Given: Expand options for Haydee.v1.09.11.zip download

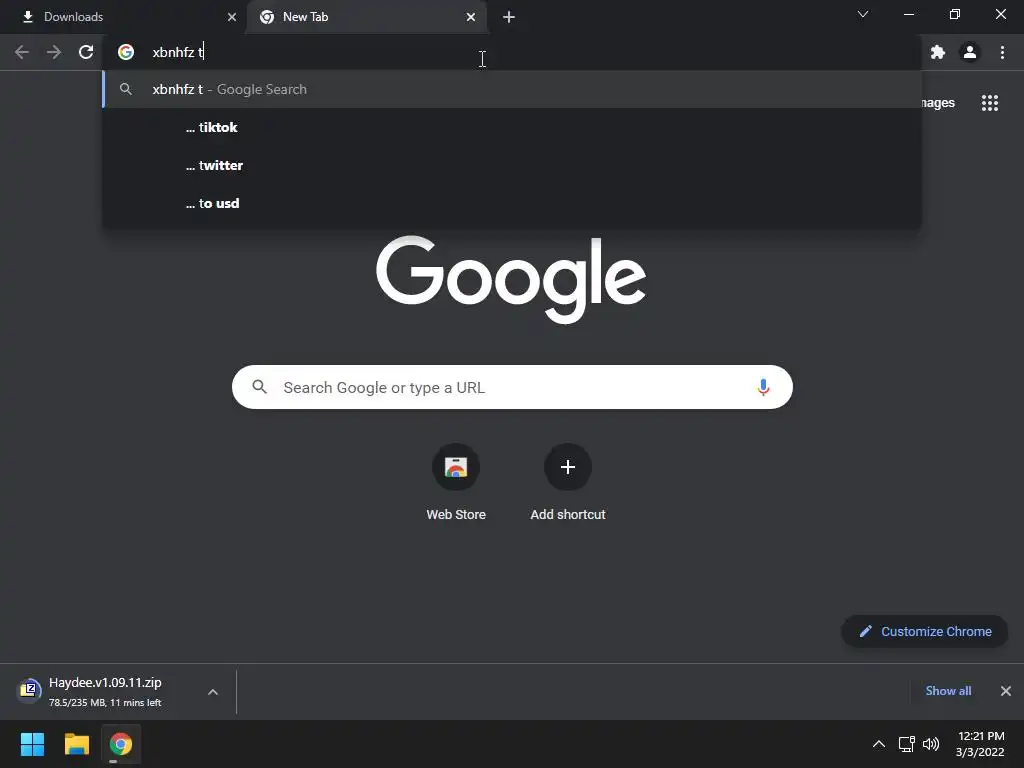Looking at the screenshot, I should pos(213,692).
